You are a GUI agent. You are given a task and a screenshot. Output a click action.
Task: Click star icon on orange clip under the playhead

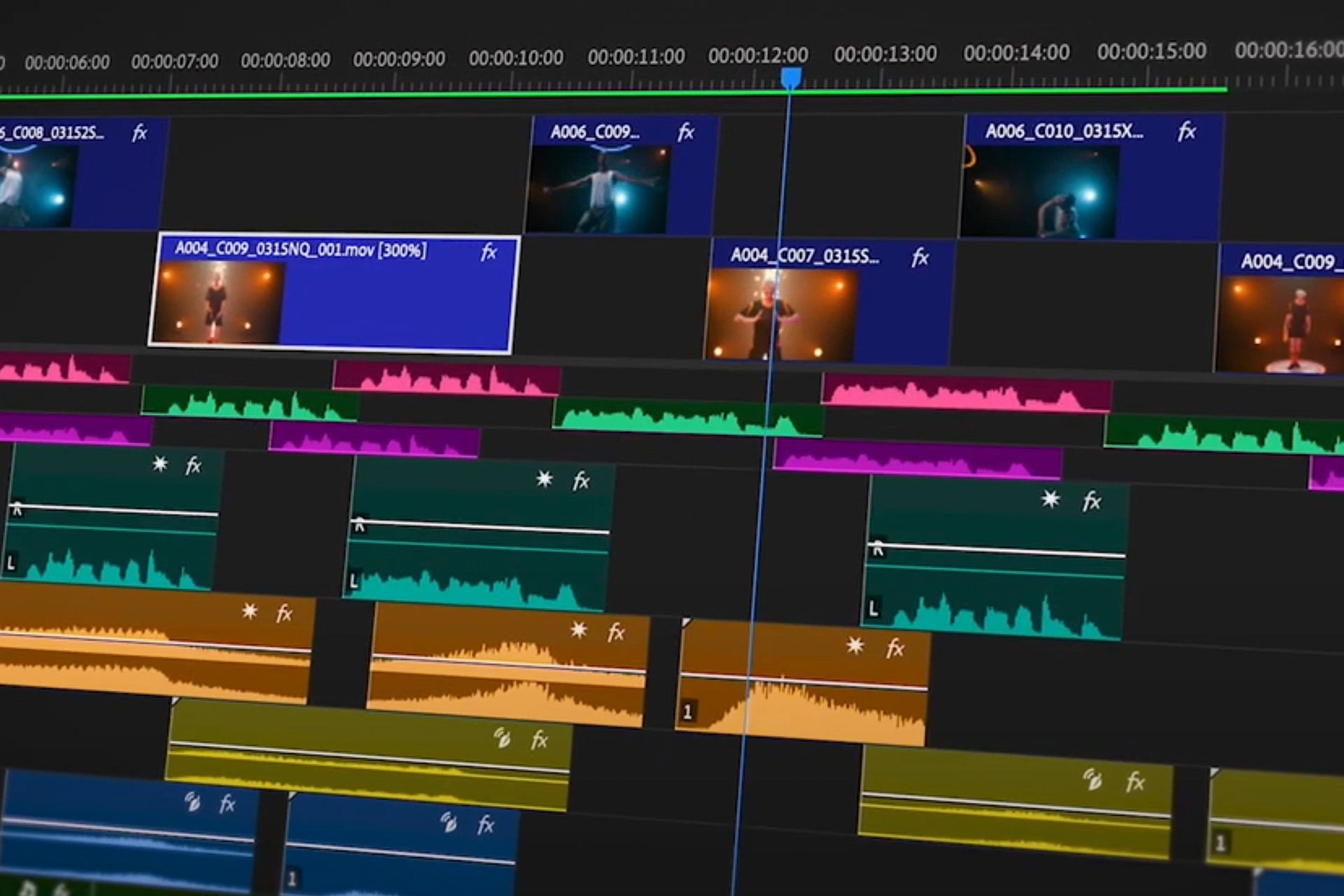tap(855, 645)
